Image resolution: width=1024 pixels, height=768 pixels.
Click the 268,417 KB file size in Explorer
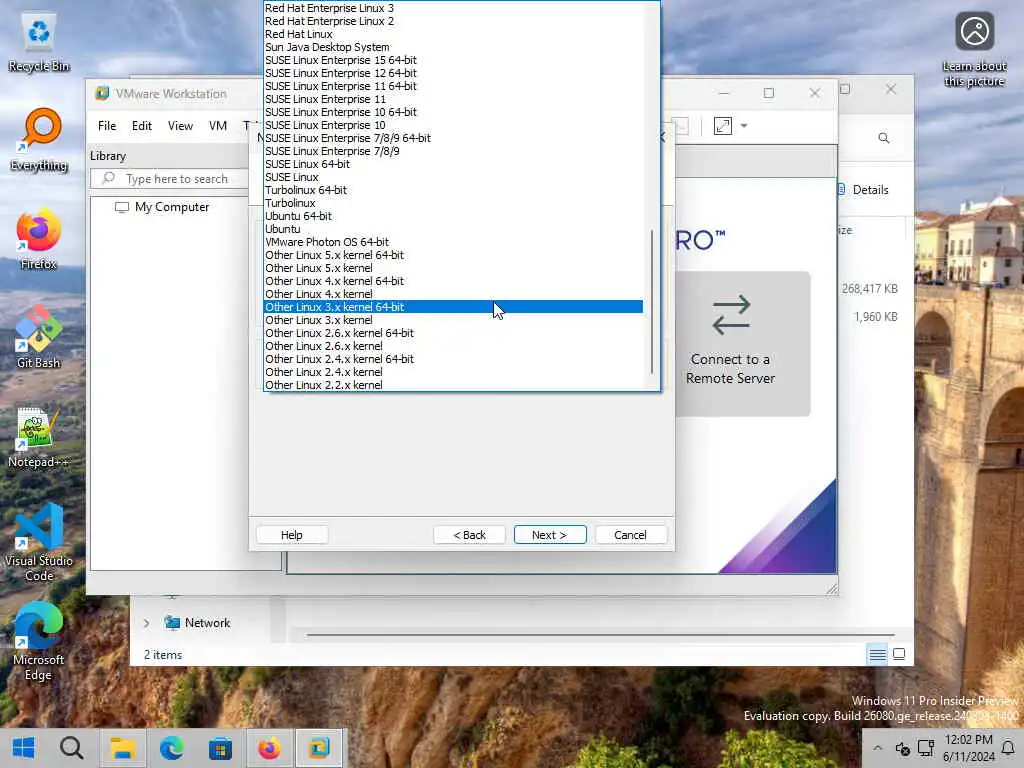(869, 289)
